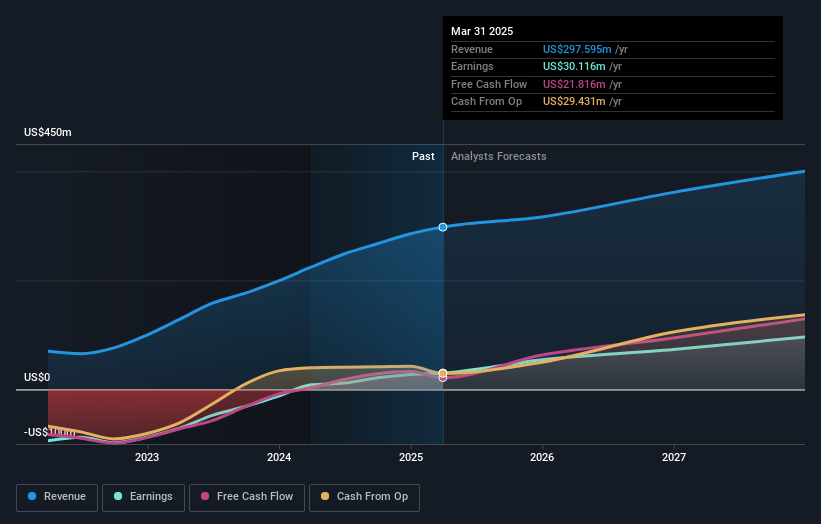Screen dimensions: 821x524
Task: Click the 2023 x-axis label
Action: pyautogui.click(x=147, y=458)
